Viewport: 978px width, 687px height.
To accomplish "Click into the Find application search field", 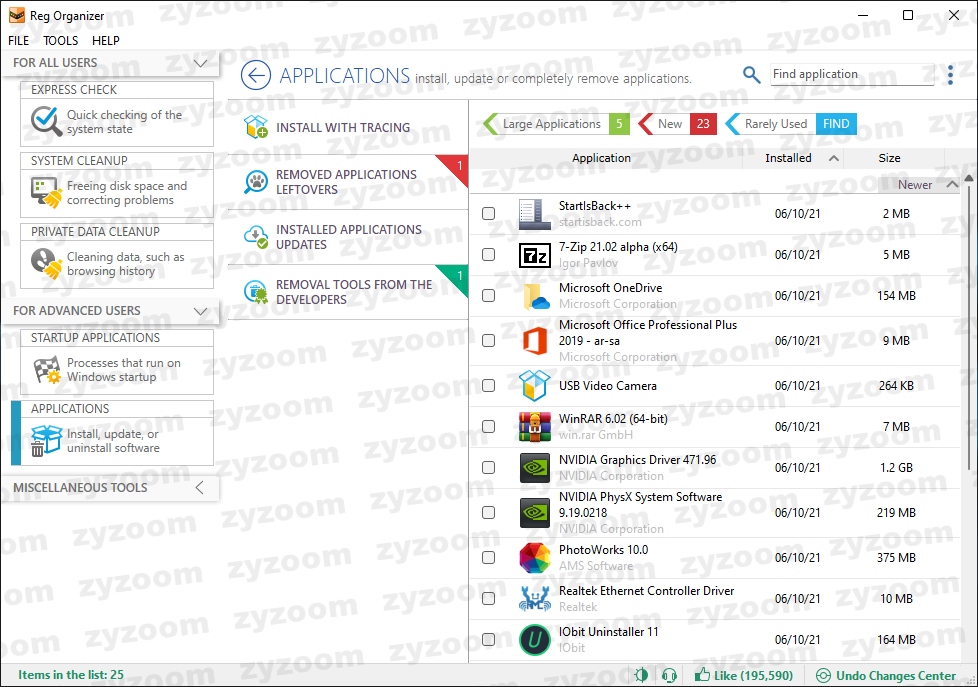I will (852, 74).
